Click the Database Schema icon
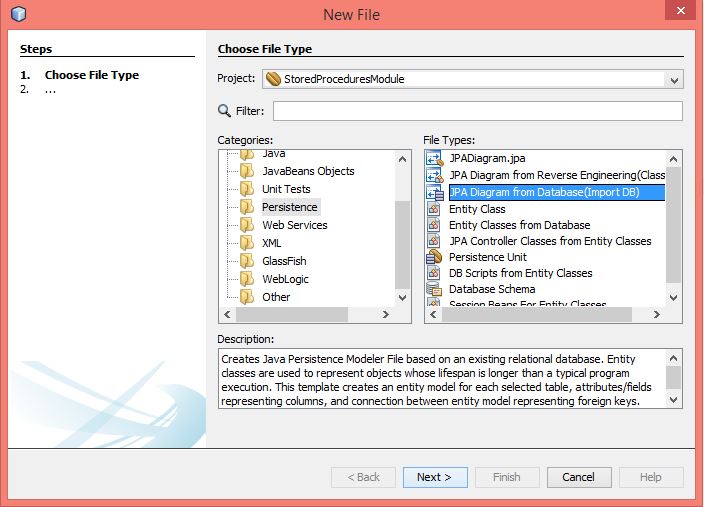The width and height of the screenshot is (704, 507). point(434,289)
